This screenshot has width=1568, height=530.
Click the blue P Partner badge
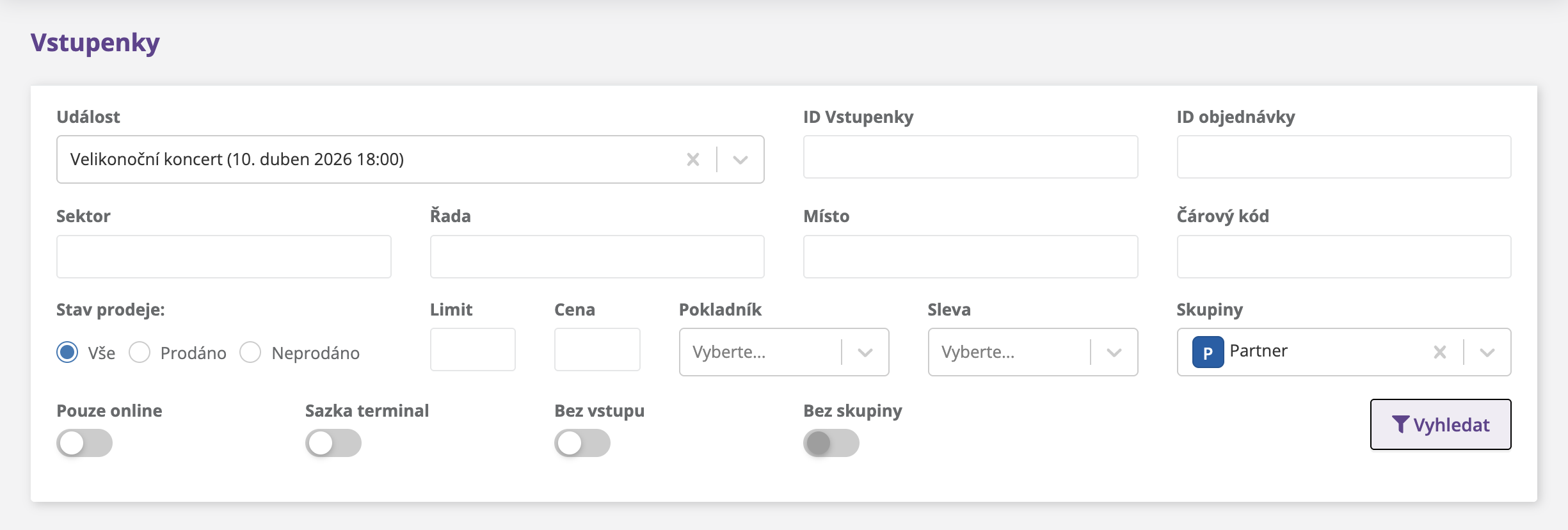click(1208, 352)
